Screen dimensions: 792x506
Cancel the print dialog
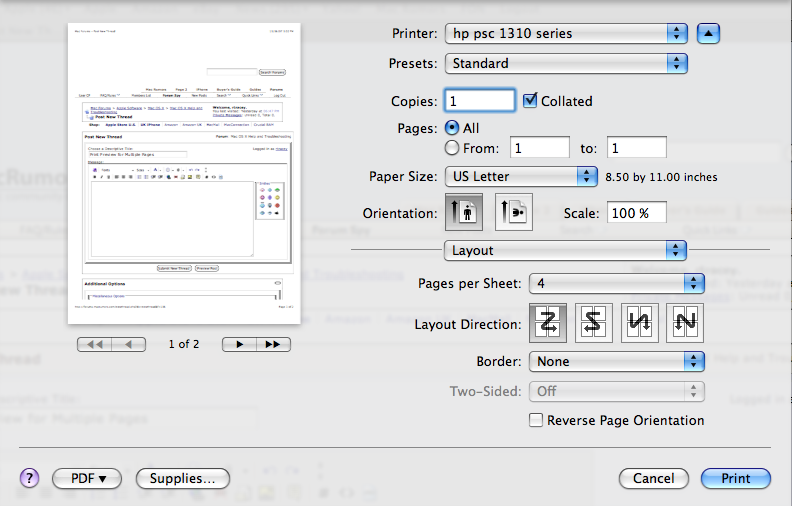point(654,478)
